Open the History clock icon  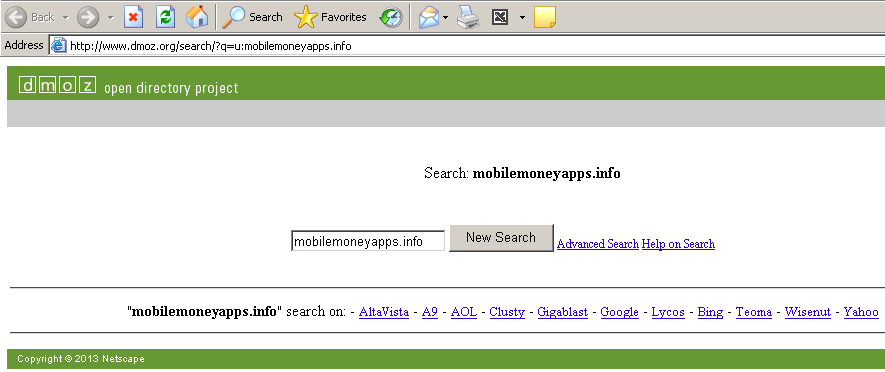point(391,17)
